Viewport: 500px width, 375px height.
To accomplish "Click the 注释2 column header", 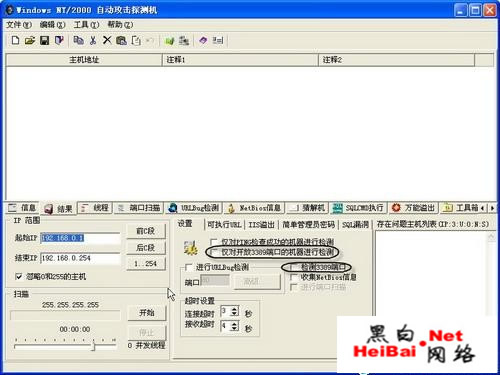I will click(x=397, y=60).
